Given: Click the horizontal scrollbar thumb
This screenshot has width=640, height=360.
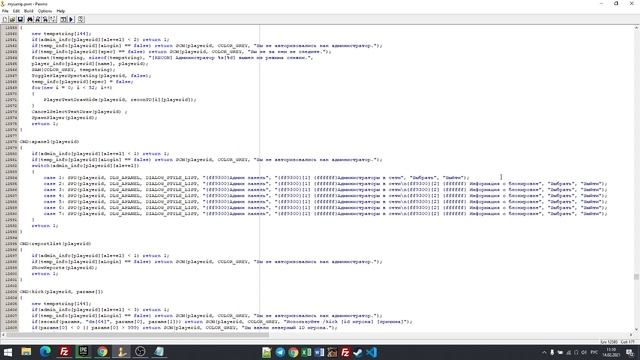Looking at the screenshot, I should (x=138, y=335).
